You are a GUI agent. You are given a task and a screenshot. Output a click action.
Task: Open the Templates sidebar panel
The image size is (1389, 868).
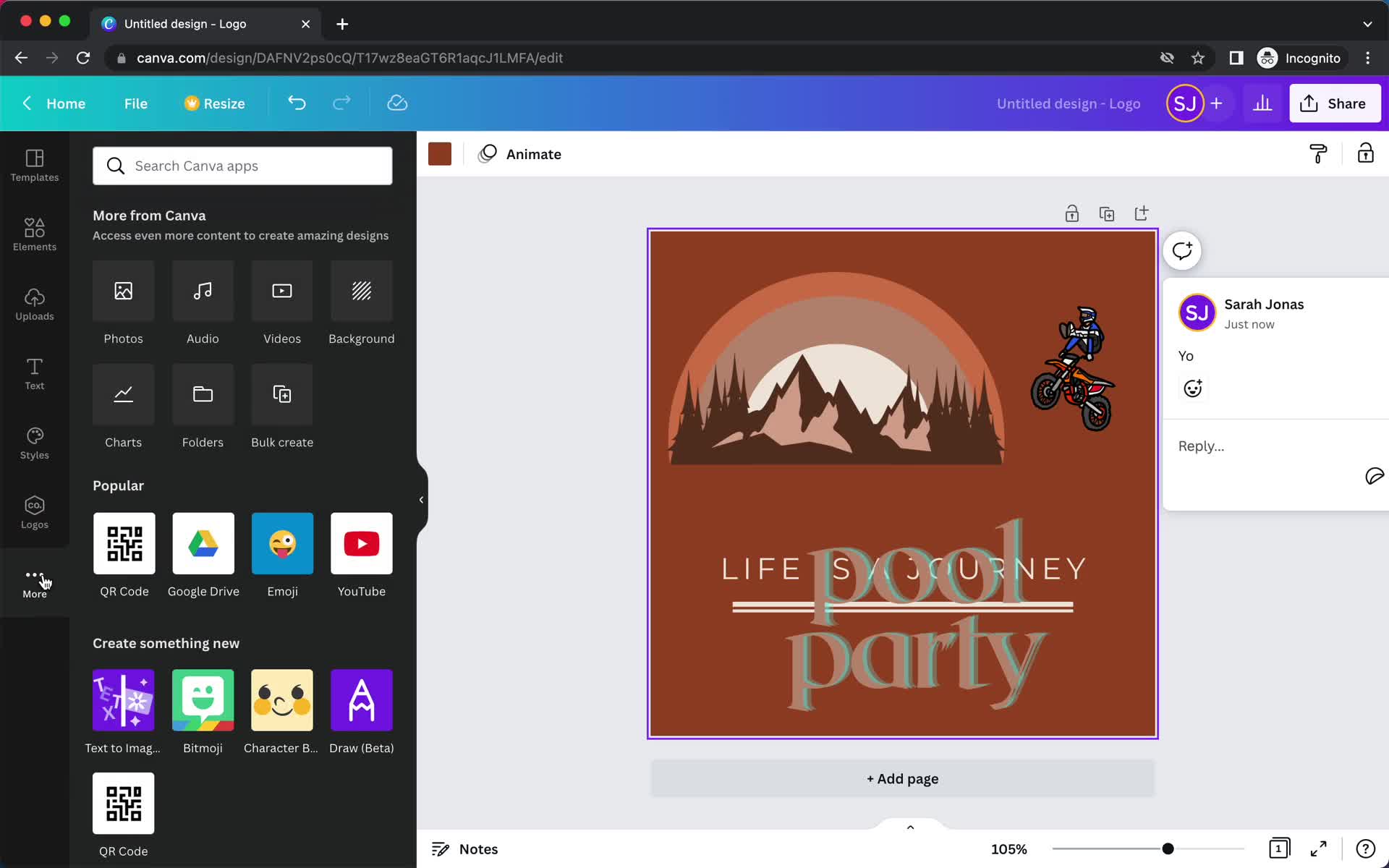tap(35, 166)
